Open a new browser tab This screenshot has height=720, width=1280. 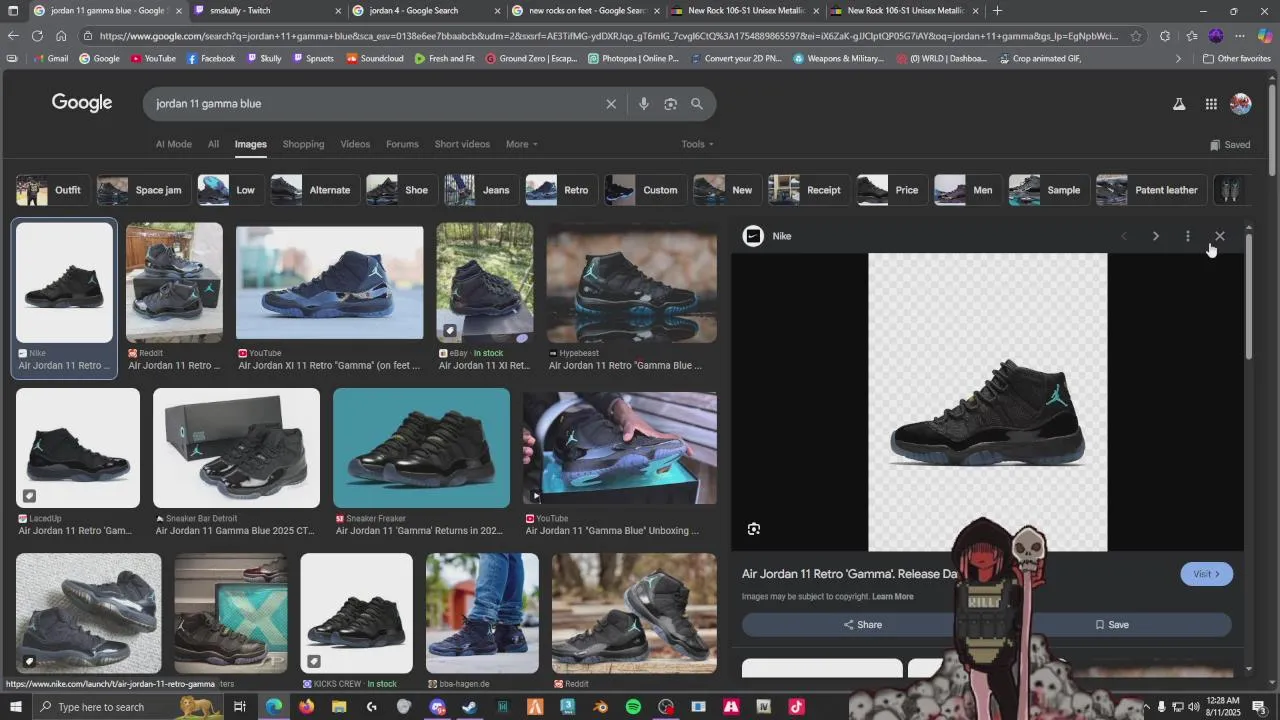[997, 11]
